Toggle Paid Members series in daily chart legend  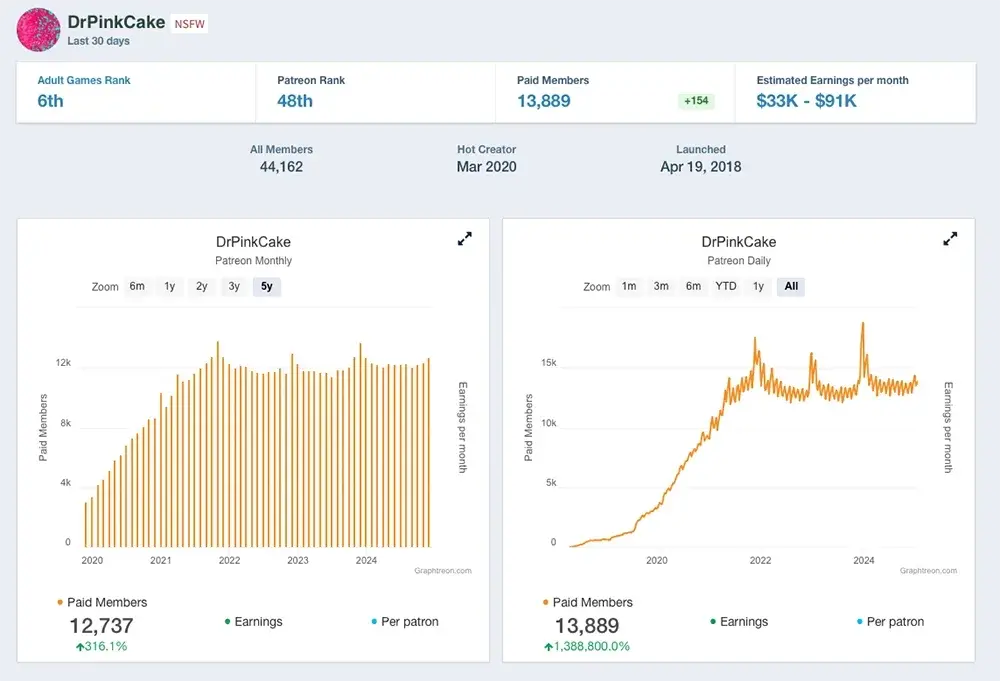(x=587, y=602)
